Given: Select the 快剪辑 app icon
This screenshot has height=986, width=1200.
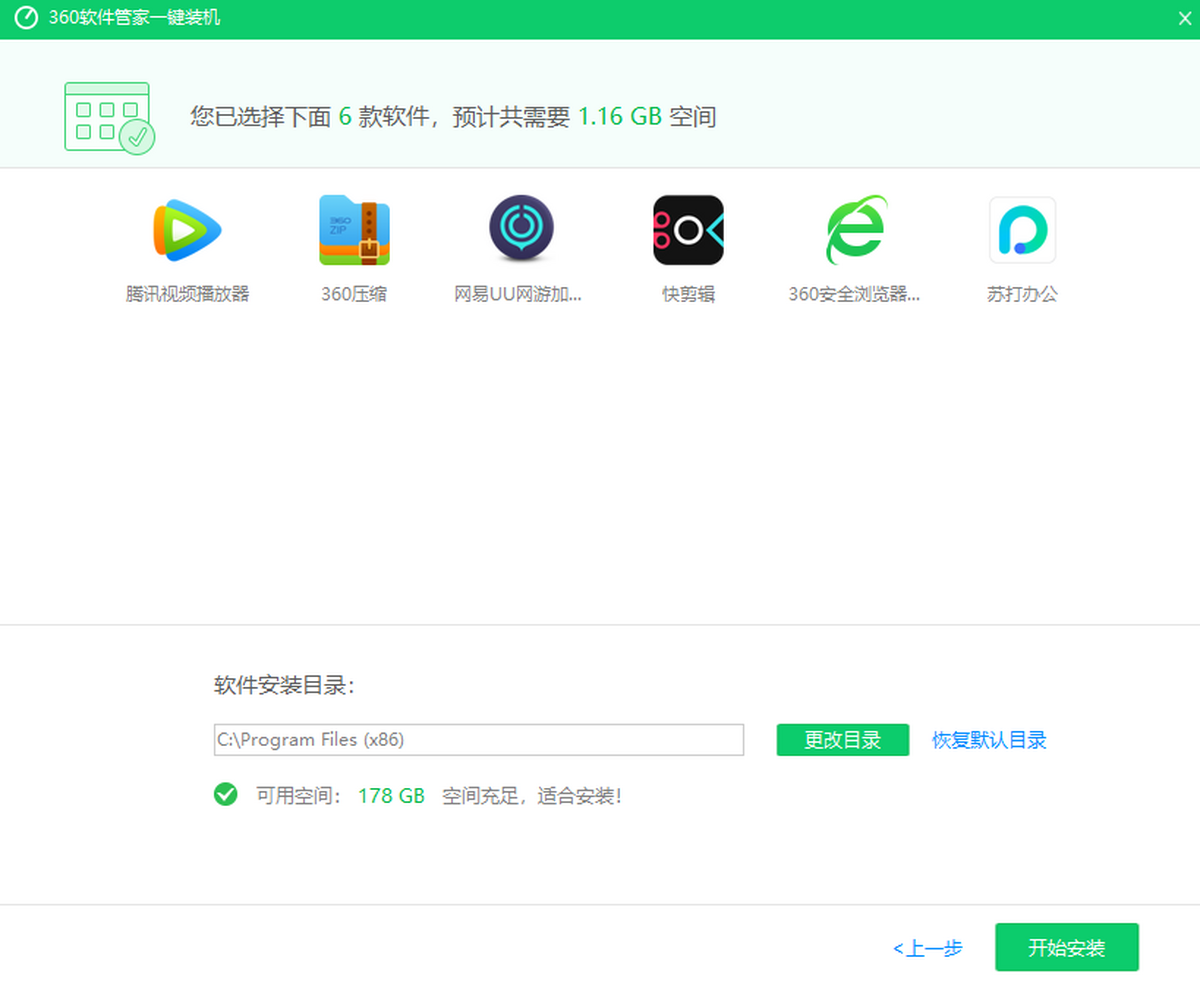Looking at the screenshot, I should (688, 230).
